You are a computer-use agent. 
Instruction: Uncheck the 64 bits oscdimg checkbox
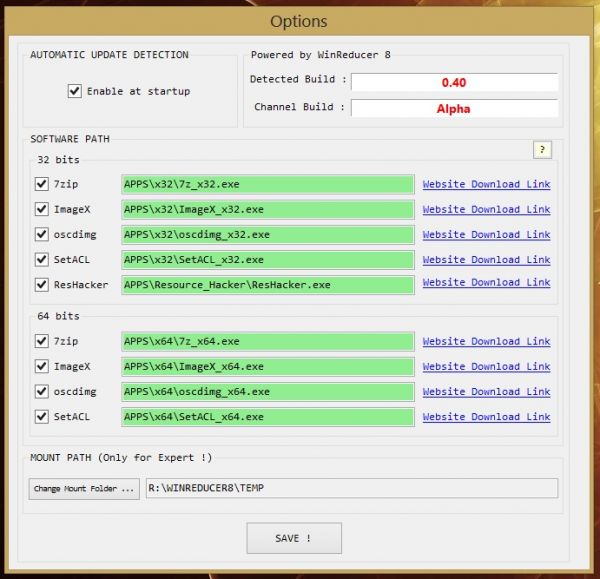tap(41, 391)
